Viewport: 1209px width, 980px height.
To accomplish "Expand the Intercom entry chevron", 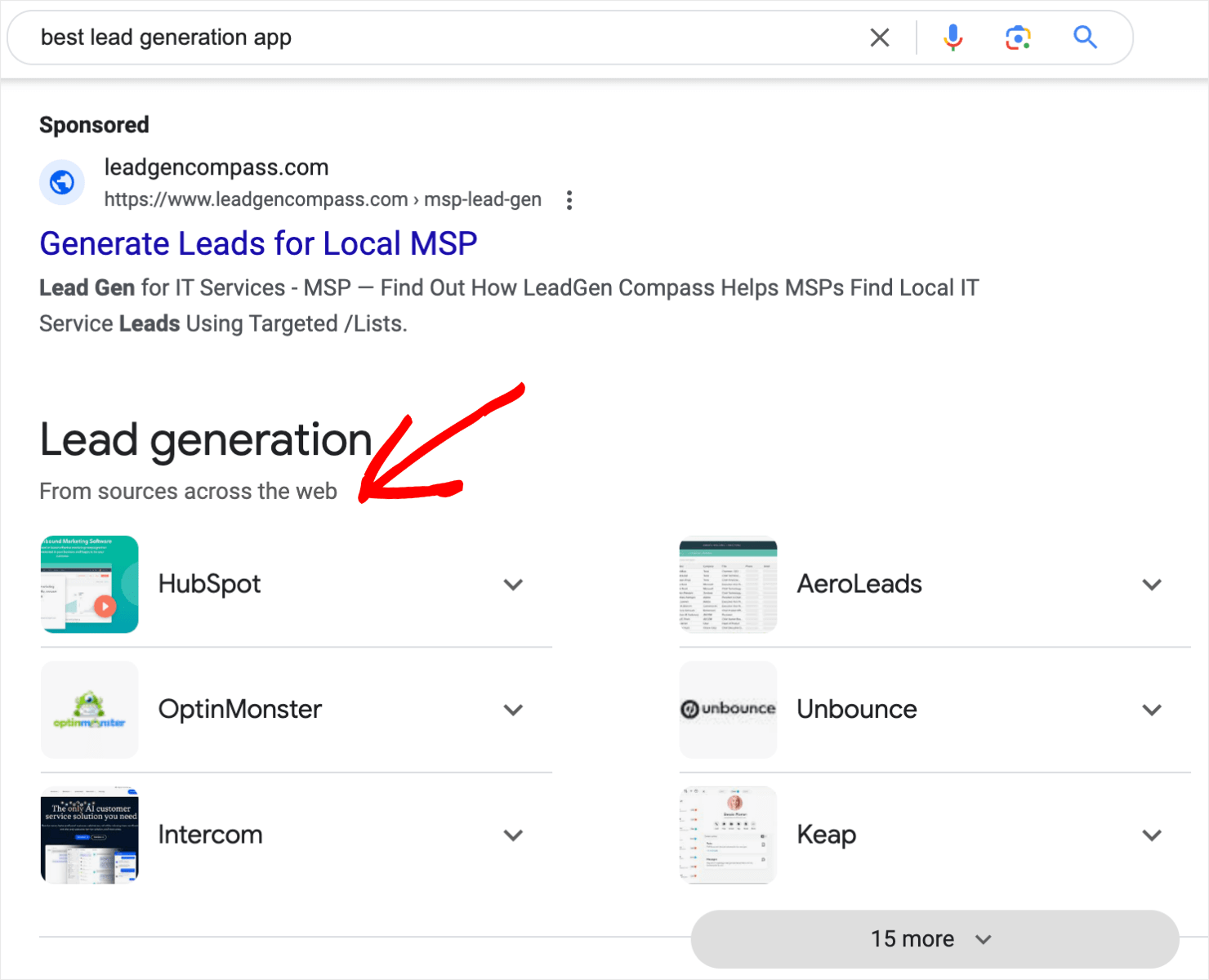I will click(513, 835).
